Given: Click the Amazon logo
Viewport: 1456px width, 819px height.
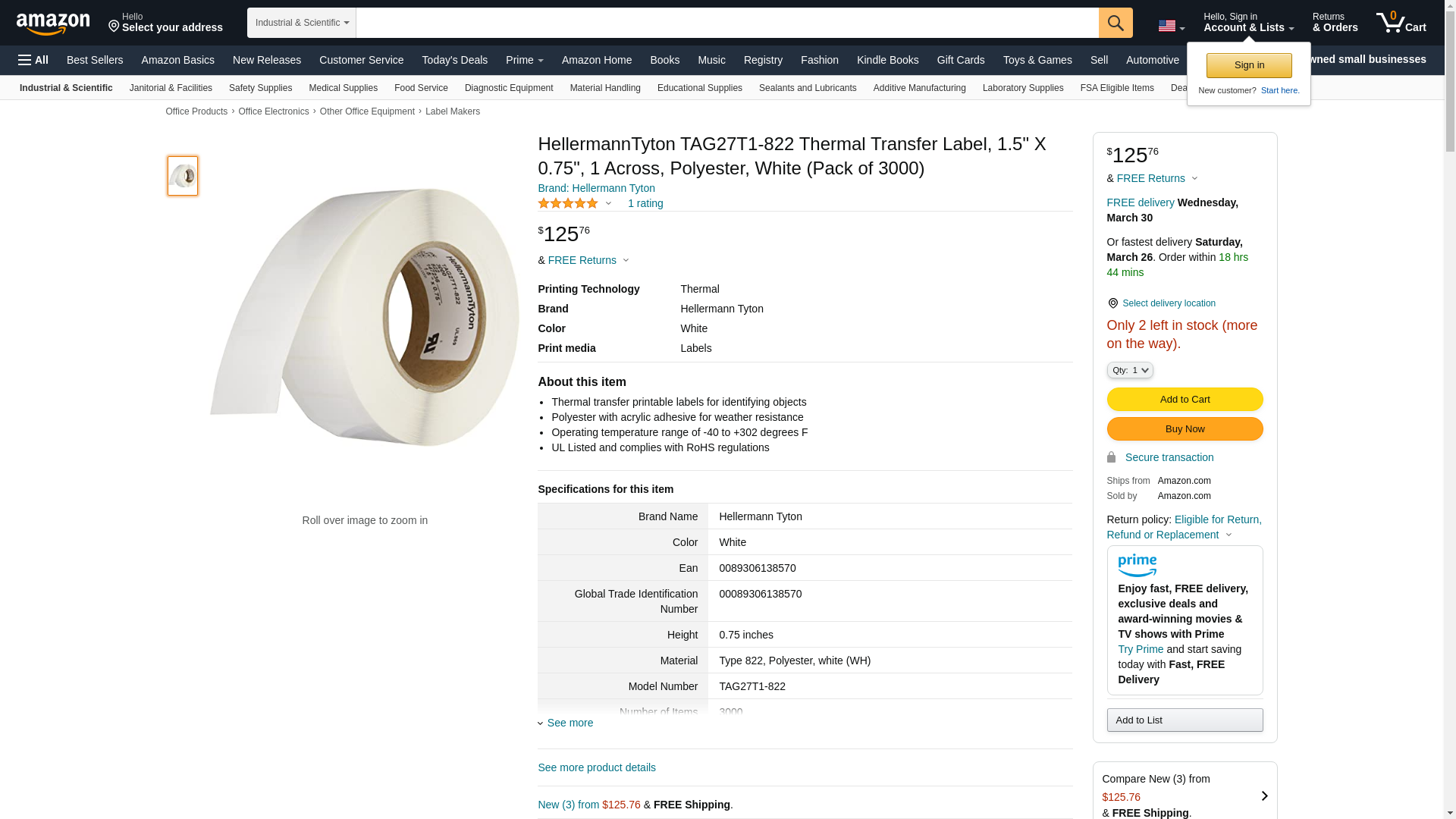Looking at the screenshot, I should pyautogui.click(x=53, y=24).
